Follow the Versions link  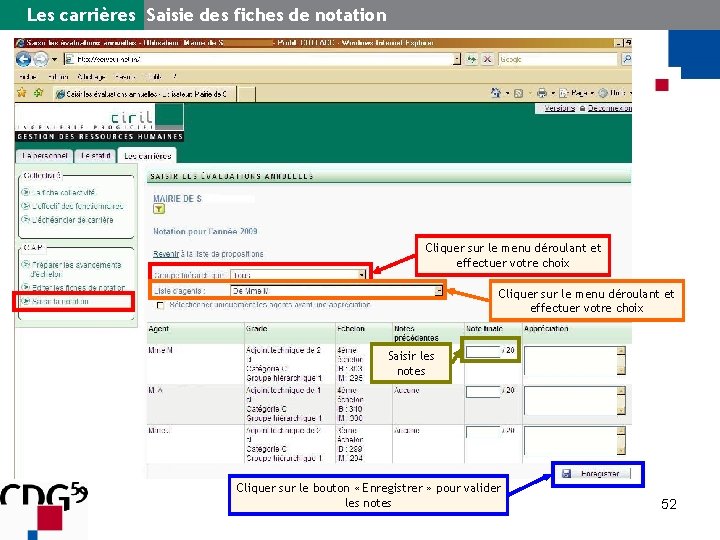tap(559, 108)
